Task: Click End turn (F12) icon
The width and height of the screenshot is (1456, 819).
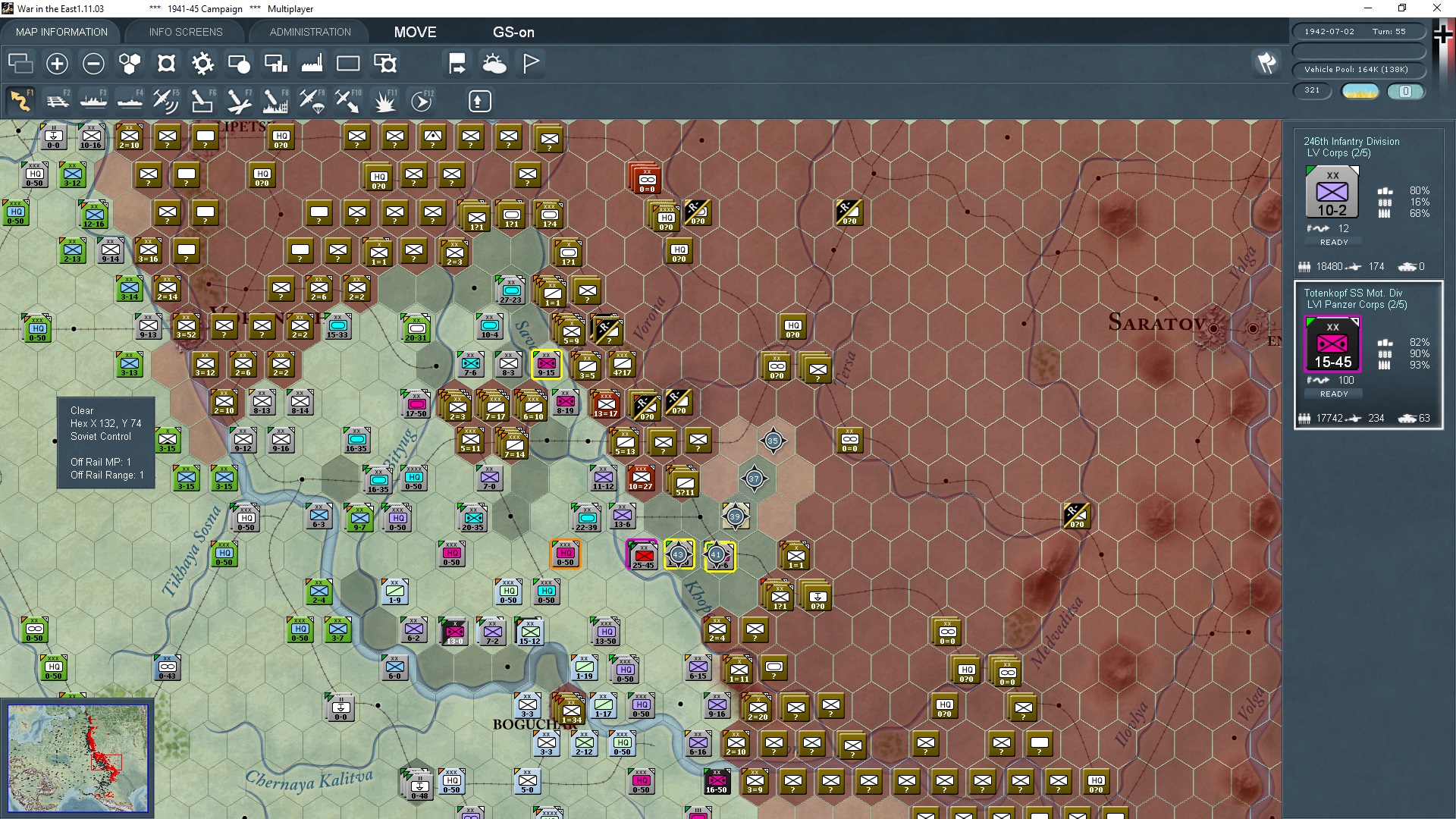Action: tap(422, 101)
